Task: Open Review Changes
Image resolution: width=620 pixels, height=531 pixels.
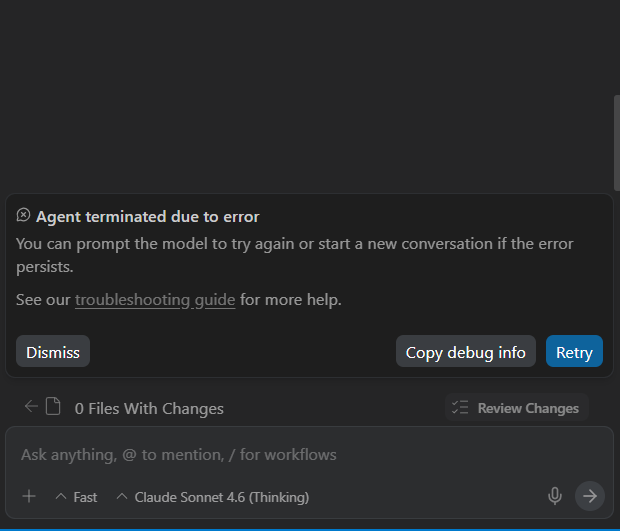Action: click(x=517, y=408)
